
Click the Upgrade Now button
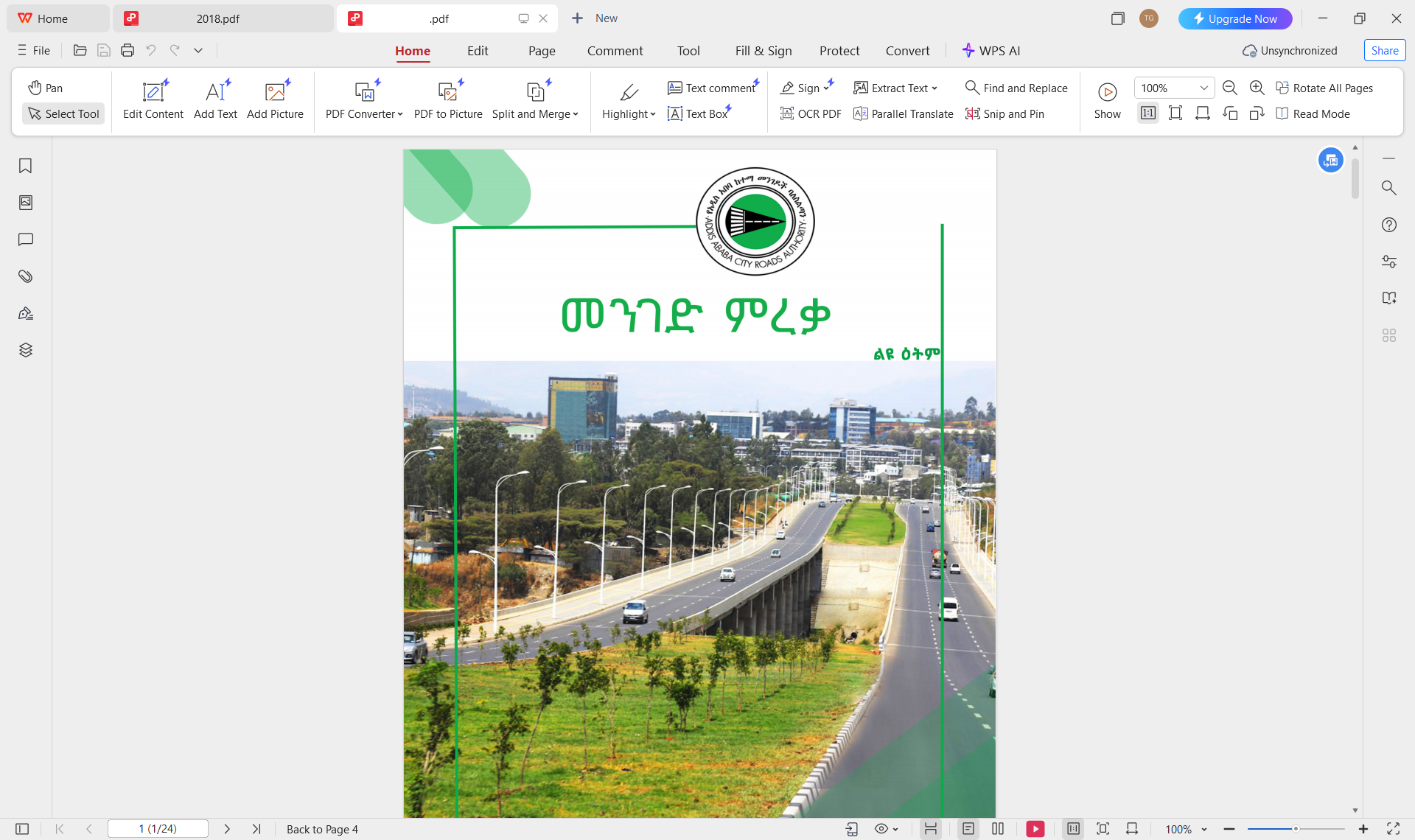coord(1234,18)
